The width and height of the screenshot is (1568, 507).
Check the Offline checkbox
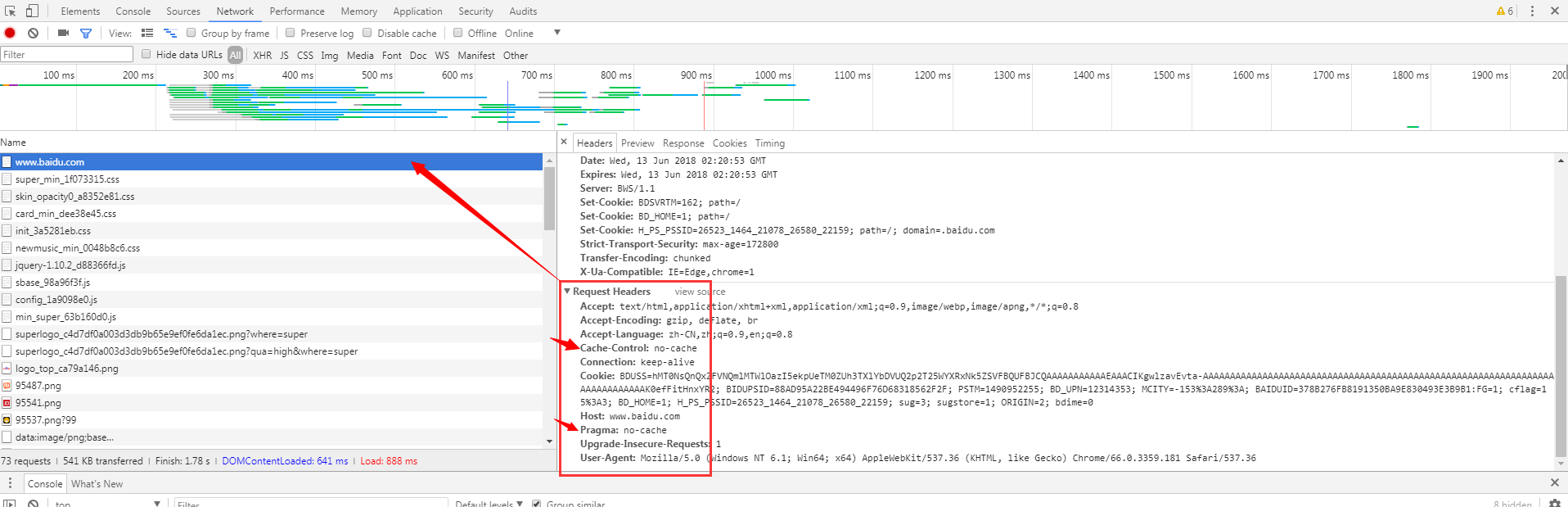pyautogui.click(x=457, y=33)
